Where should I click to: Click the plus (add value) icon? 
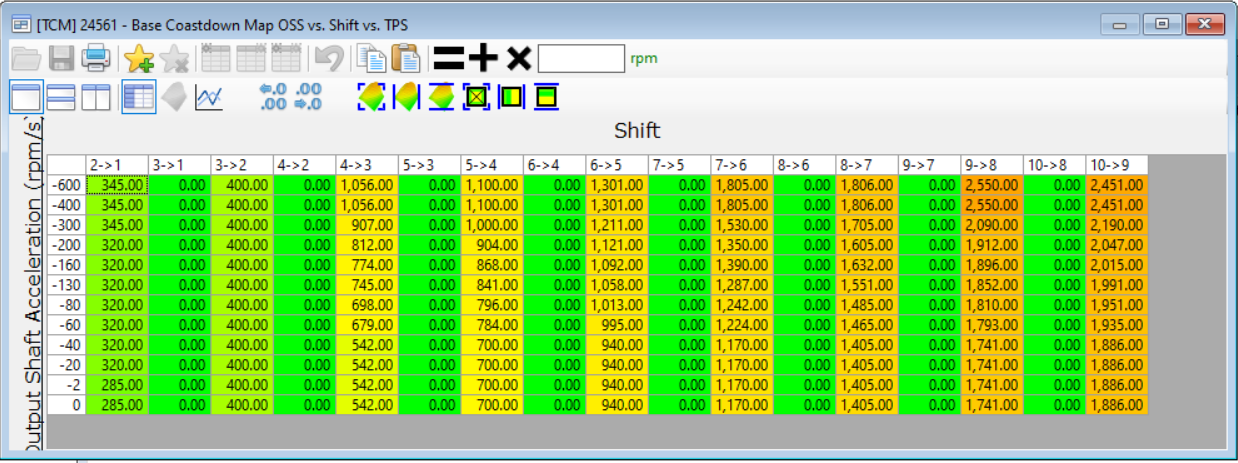point(483,59)
